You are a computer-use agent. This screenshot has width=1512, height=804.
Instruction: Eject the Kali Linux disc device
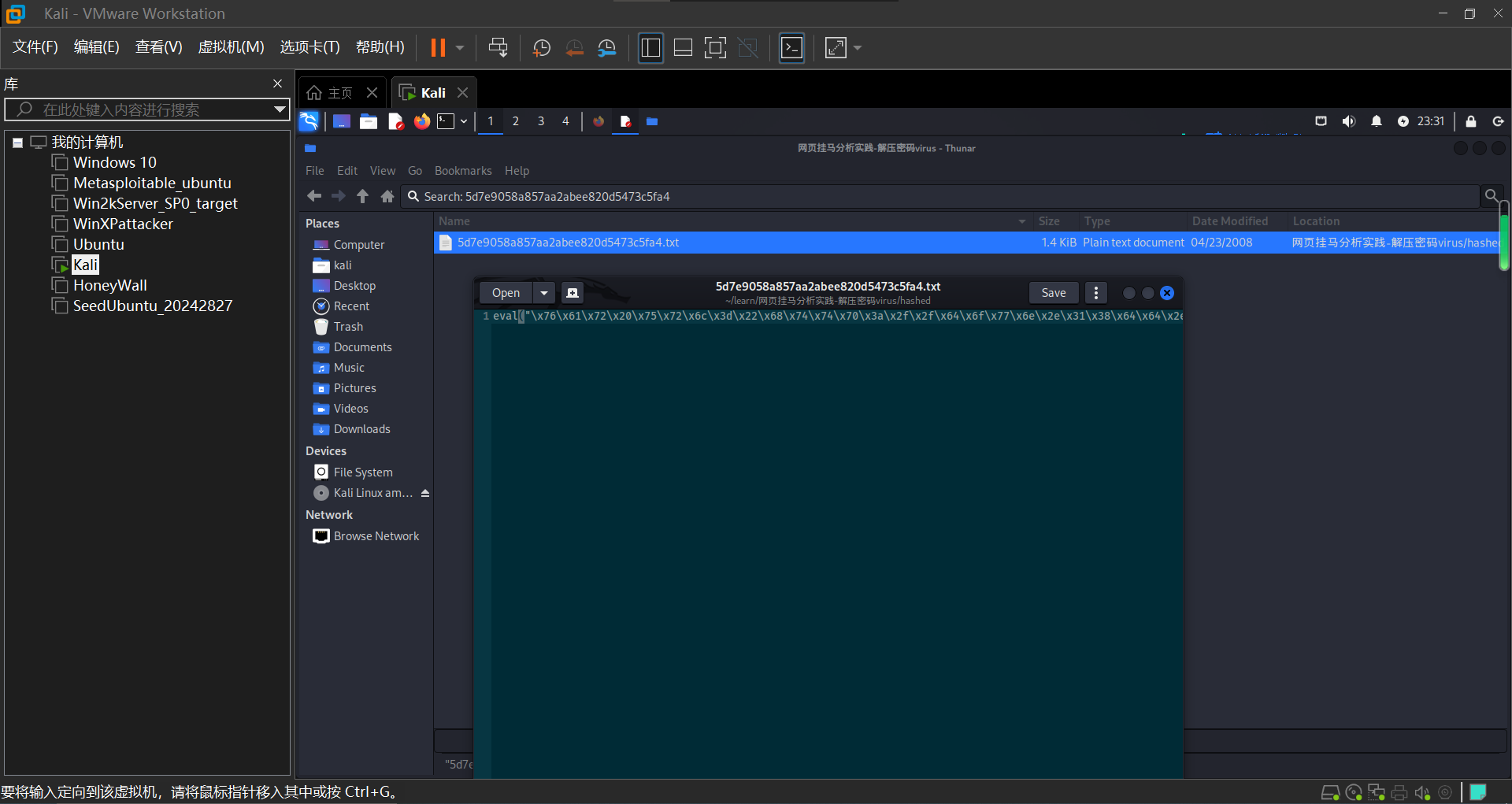(x=425, y=493)
